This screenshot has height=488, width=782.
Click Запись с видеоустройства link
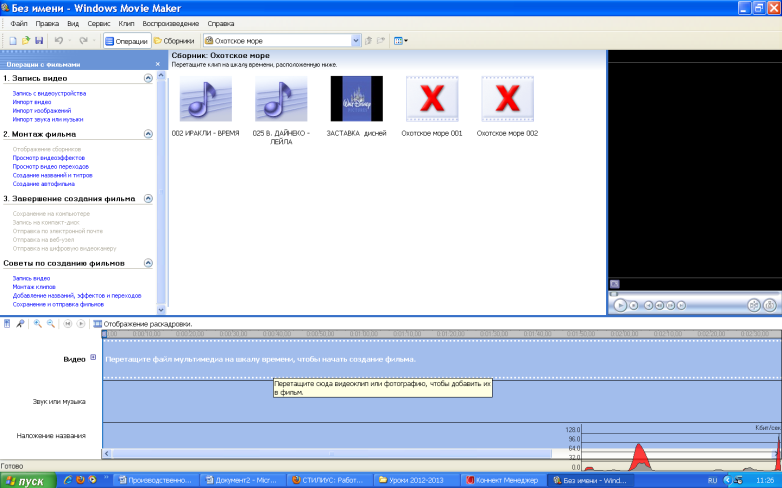point(49,93)
